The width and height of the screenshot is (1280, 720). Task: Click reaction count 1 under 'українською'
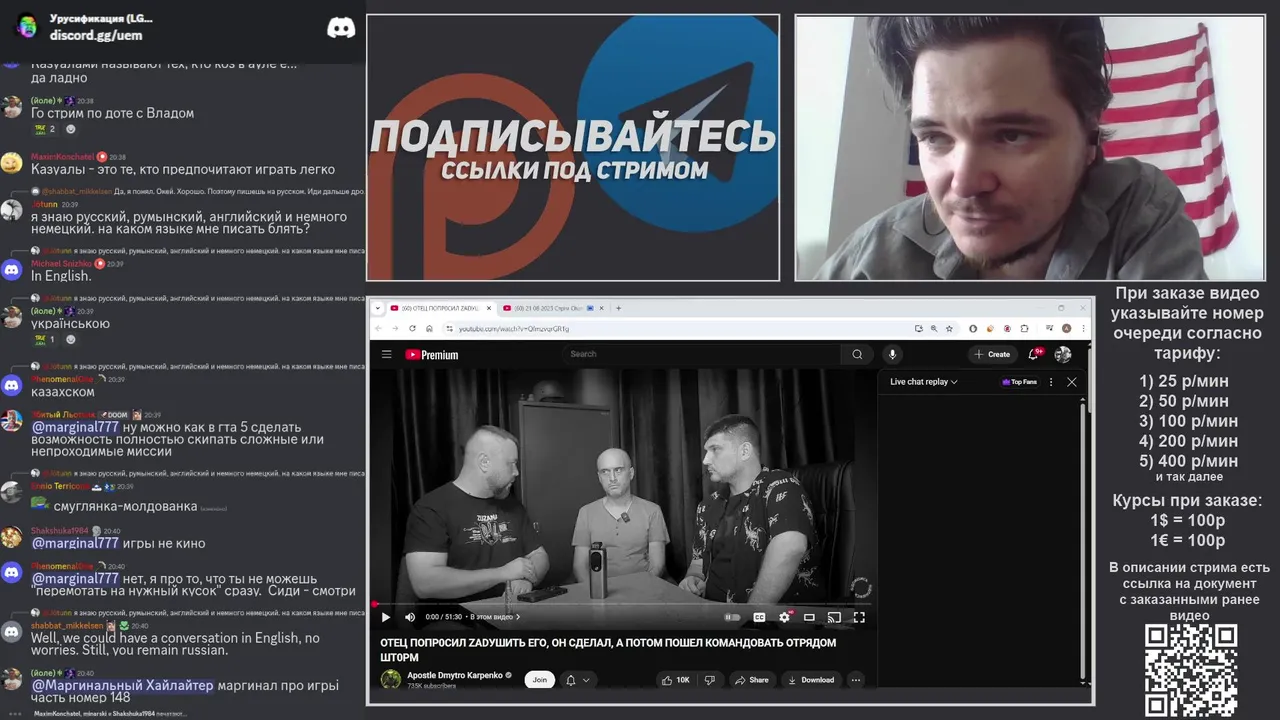coord(45,339)
